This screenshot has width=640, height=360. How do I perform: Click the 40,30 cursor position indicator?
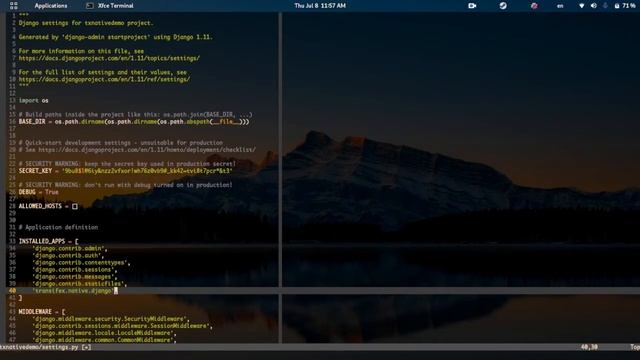point(589,347)
